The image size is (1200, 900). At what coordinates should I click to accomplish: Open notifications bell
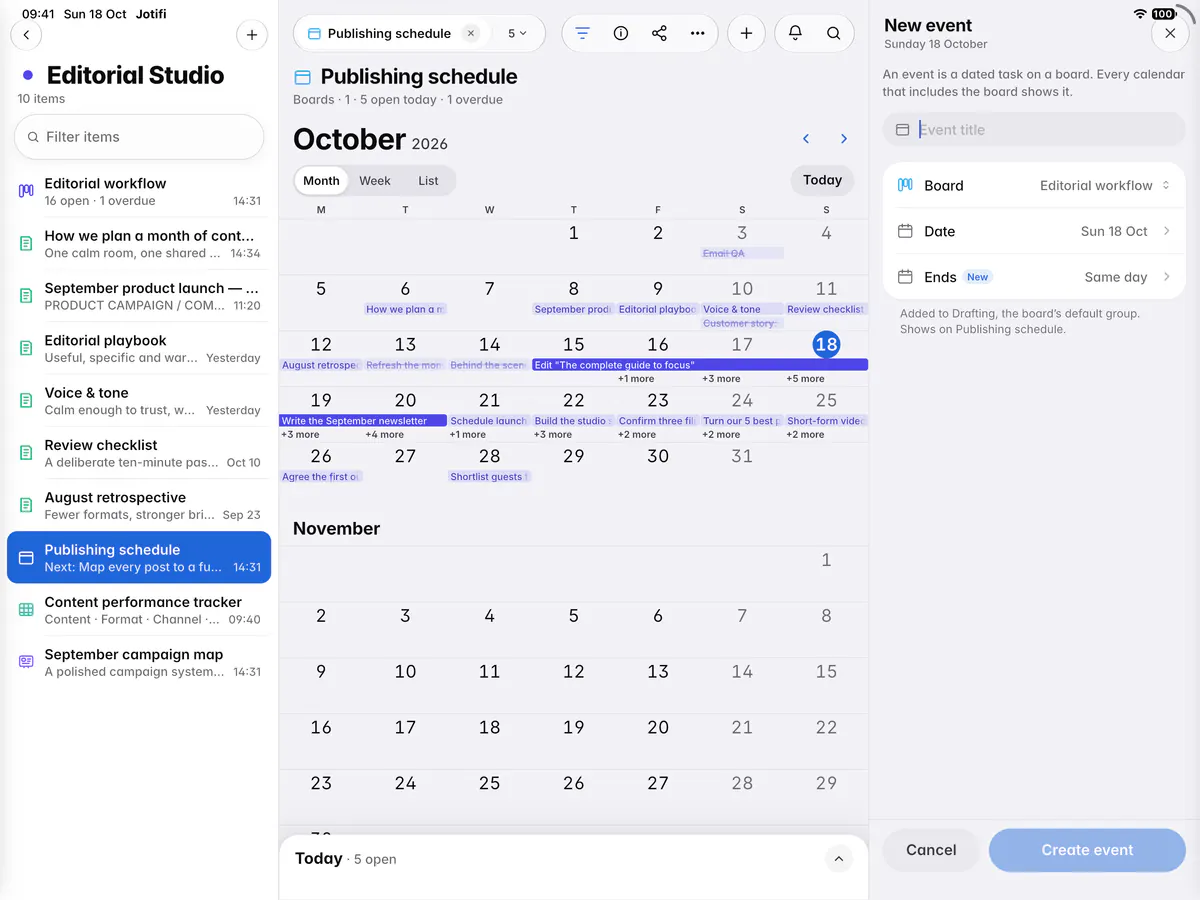pos(795,33)
